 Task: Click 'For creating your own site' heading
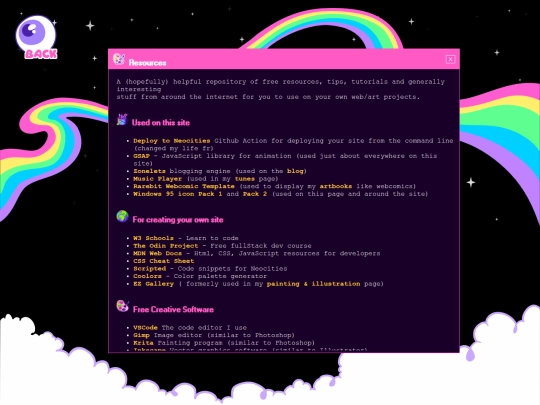(x=178, y=220)
